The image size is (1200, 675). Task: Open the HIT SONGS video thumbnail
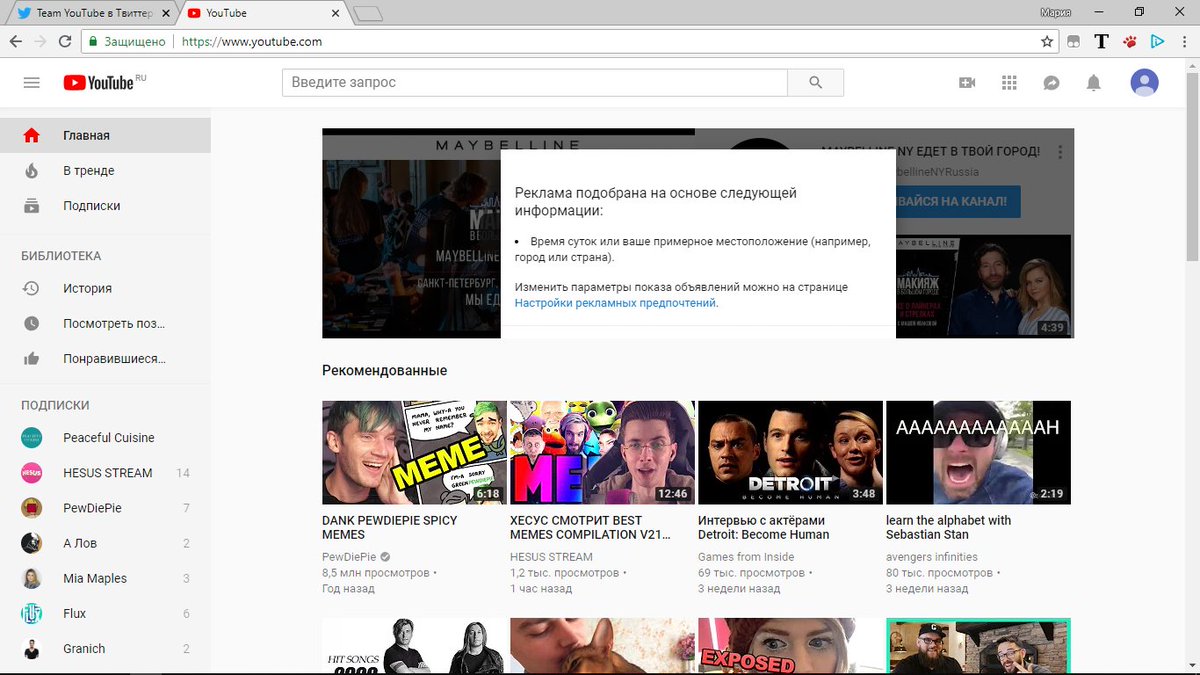[x=414, y=646]
